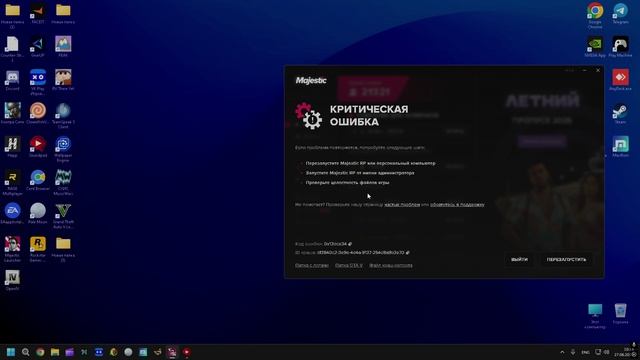640x360 pixels.
Task: Click the ВЫЙТИ button in error dialog
Action: pyautogui.click(x=519, y=260)
